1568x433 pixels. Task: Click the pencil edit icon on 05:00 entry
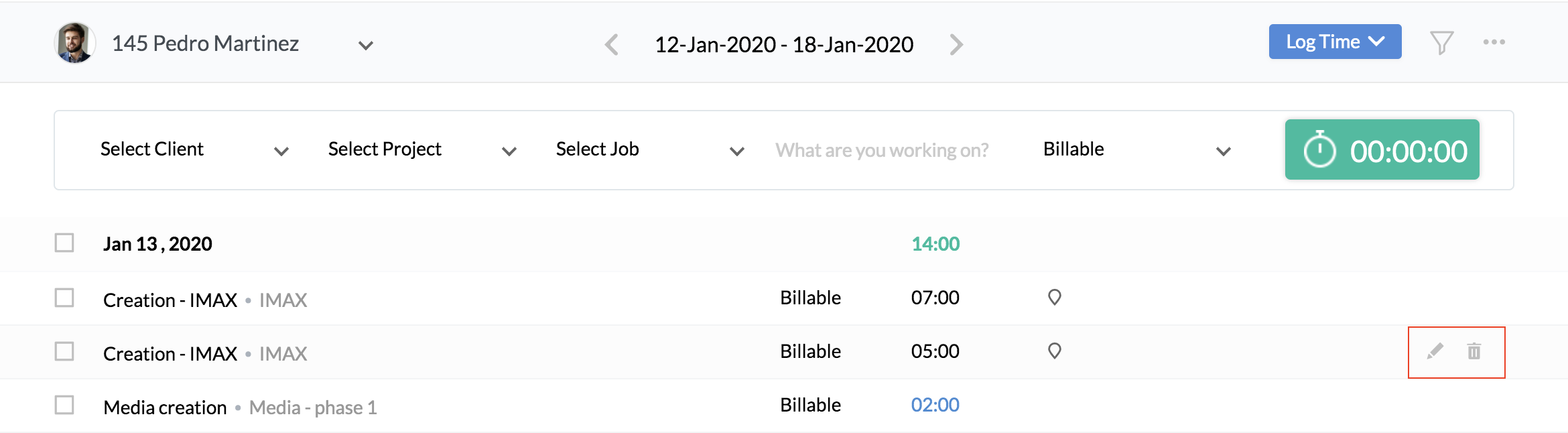[1435, 351]
